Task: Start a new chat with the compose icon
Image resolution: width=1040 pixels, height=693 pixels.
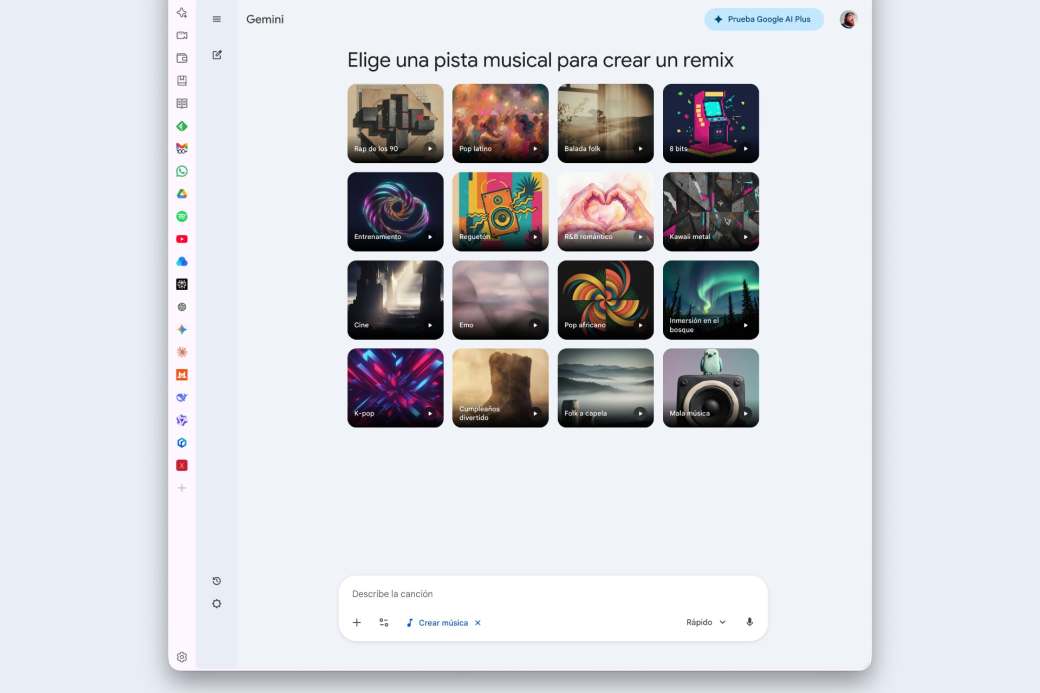Action: tap(216, 55)
